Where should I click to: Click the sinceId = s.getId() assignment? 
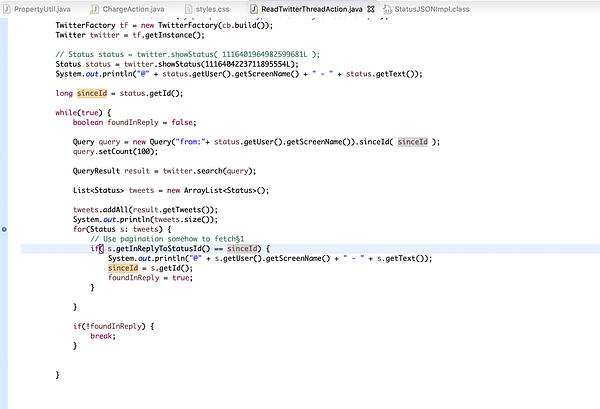[150, 268]
